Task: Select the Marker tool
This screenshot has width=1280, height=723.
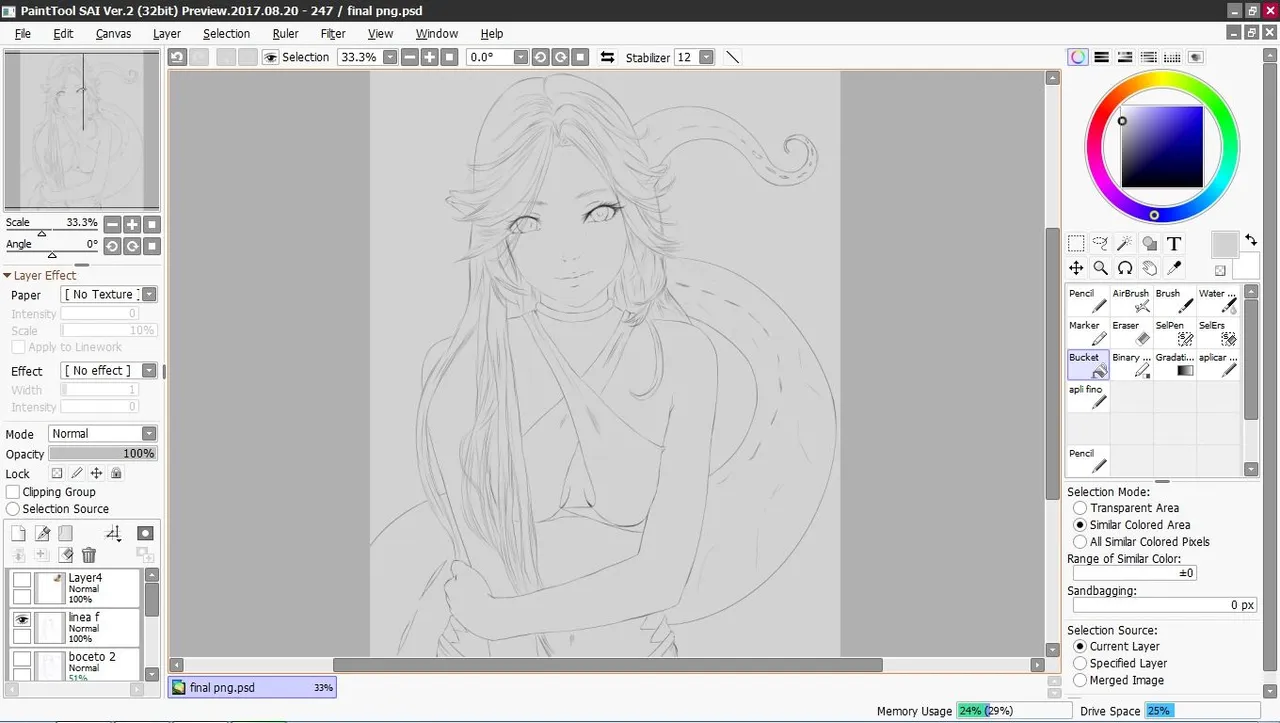Action: pos(1088,333)
